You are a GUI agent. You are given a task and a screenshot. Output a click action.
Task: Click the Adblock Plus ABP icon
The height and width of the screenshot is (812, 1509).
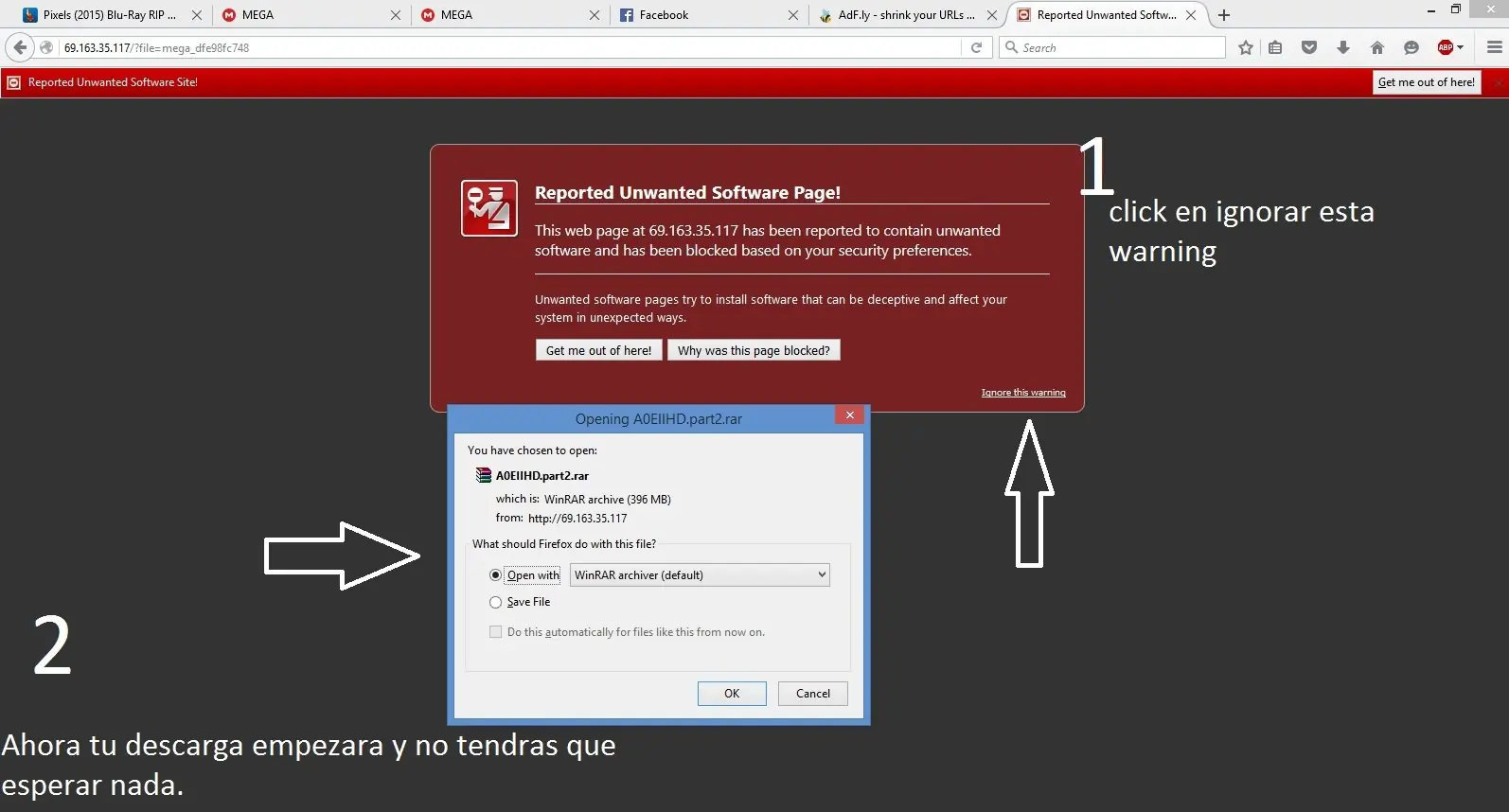click(x=1445, y=47)
